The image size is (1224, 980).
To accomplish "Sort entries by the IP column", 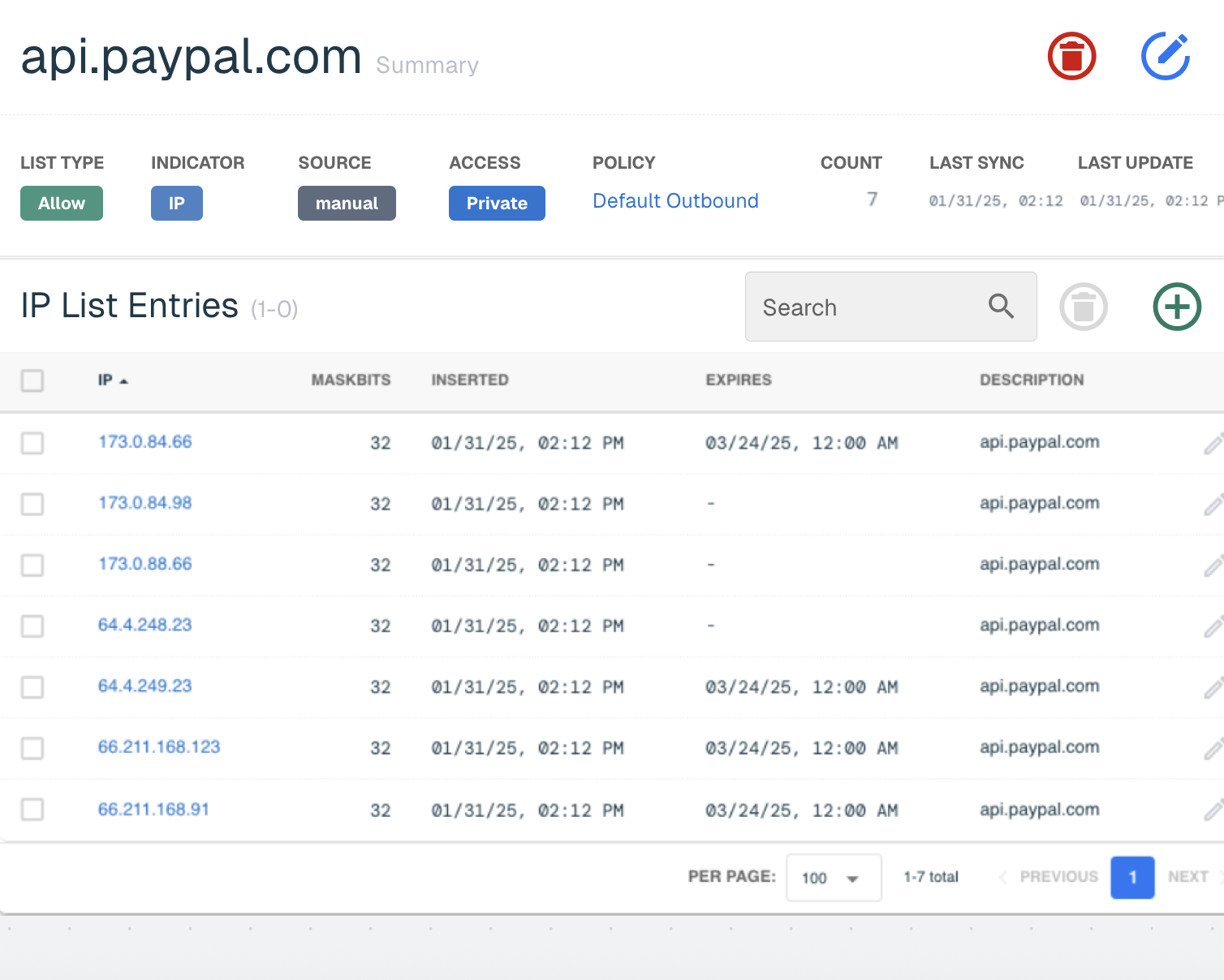I will (x=113, y=380).
